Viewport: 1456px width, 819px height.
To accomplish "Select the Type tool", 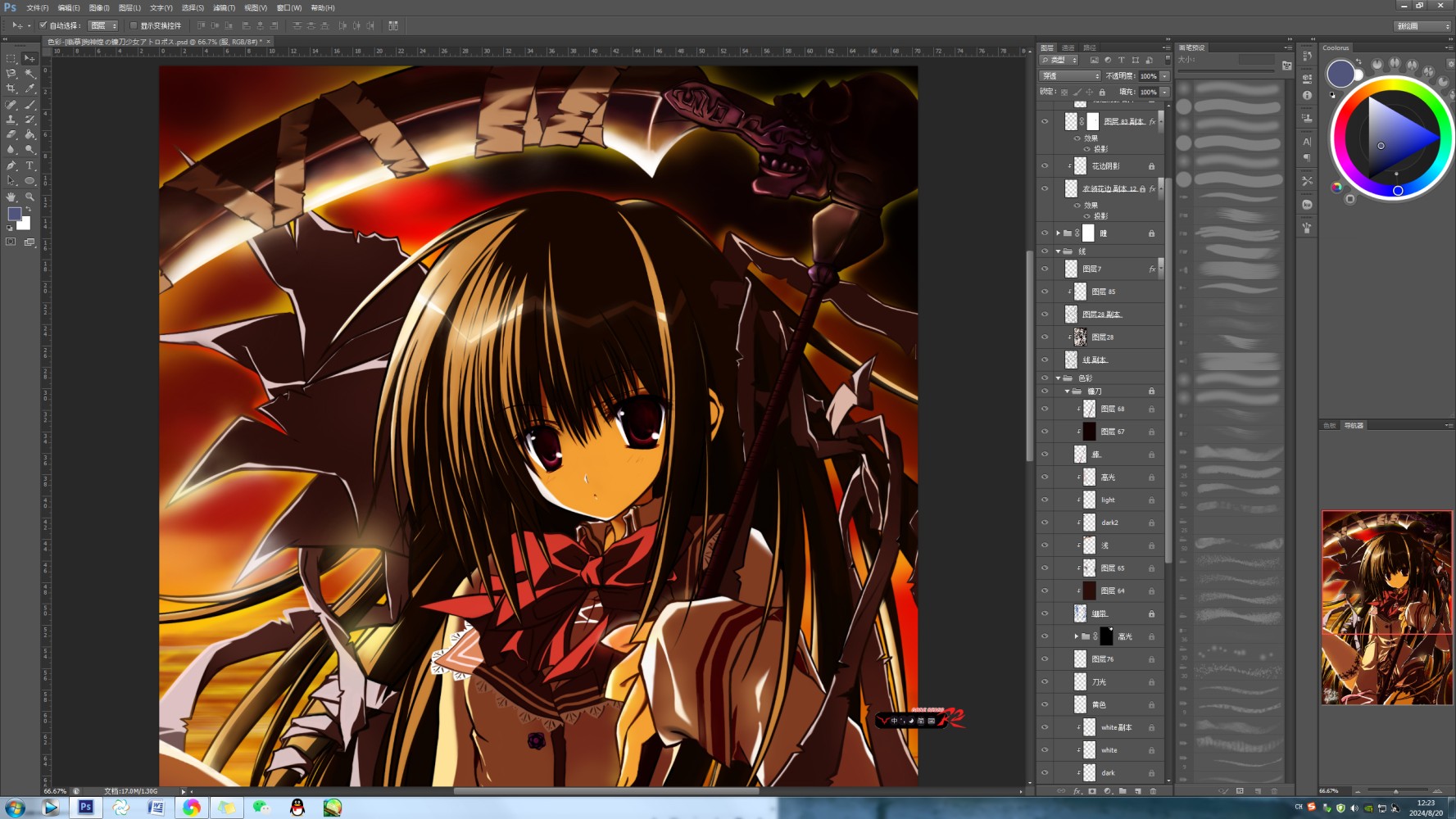I will [29, 165].
